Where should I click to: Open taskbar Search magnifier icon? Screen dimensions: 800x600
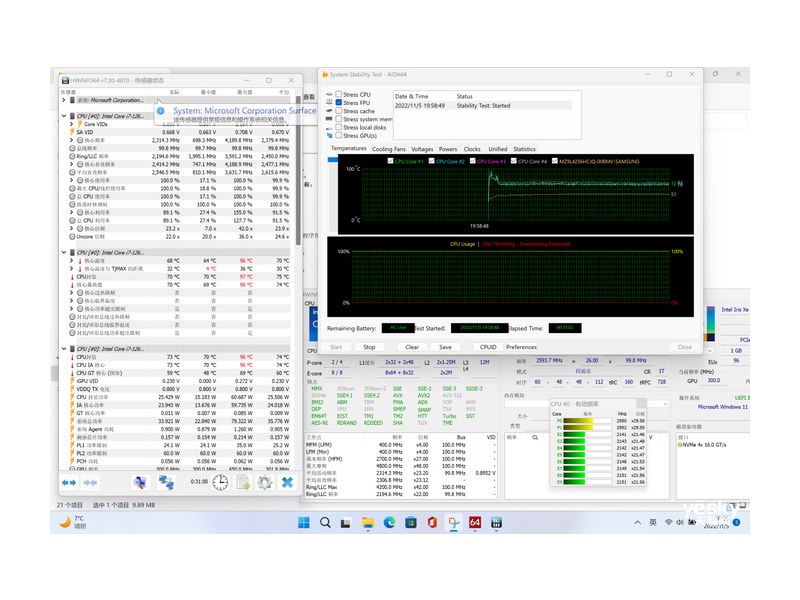click(x=325, y=522)
